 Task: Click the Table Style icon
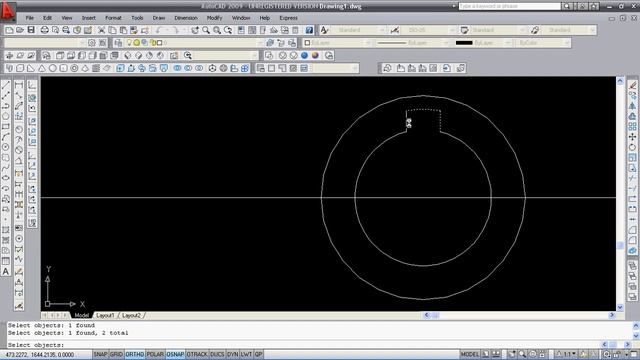pos(464,30)
